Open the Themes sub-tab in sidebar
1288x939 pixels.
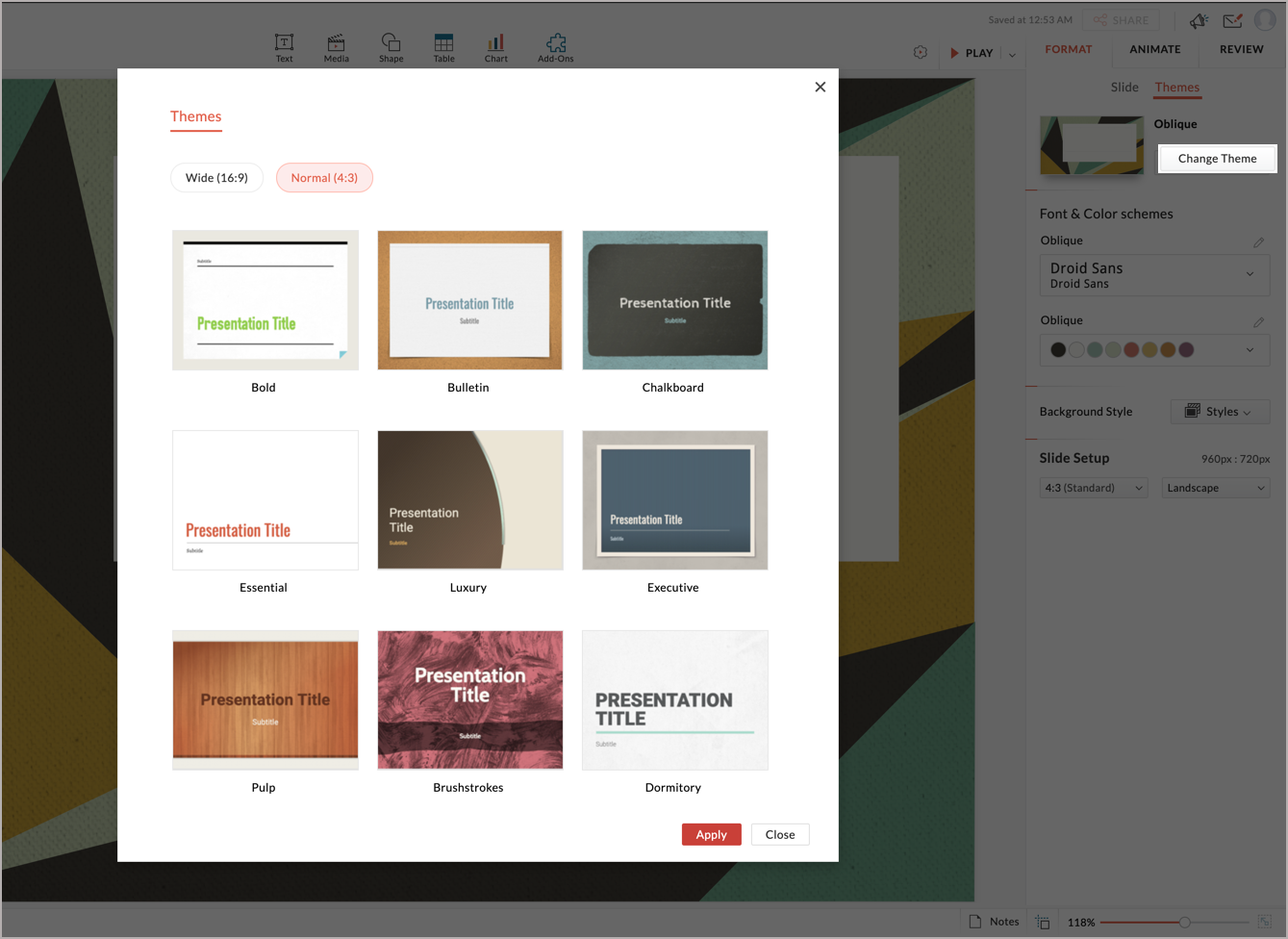coord(1176,88)
